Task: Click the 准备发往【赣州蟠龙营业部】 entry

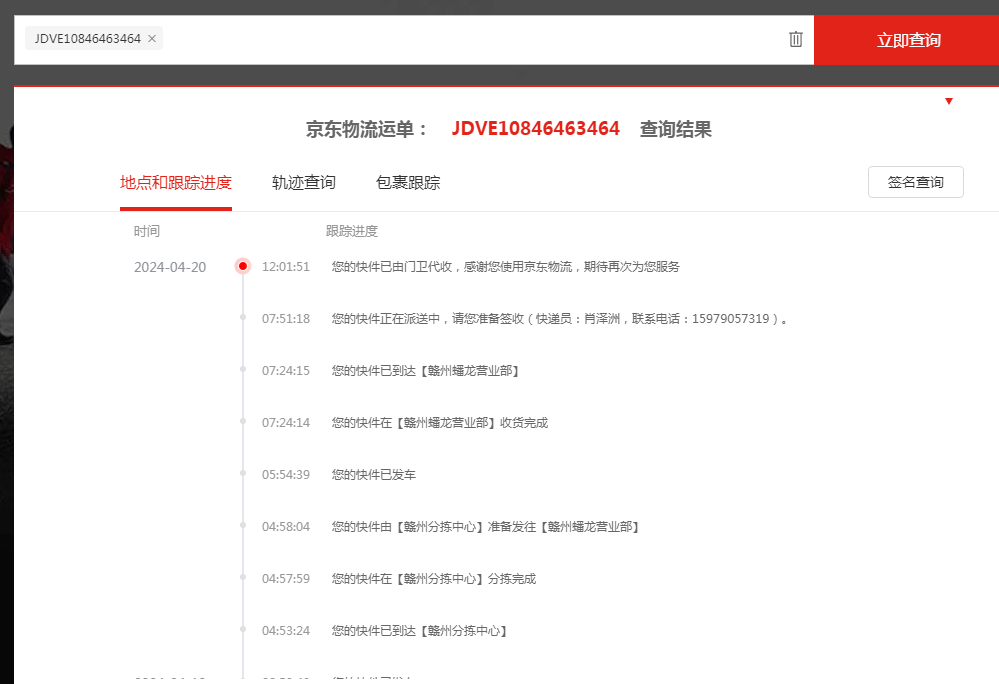Action: coord(485,527)
